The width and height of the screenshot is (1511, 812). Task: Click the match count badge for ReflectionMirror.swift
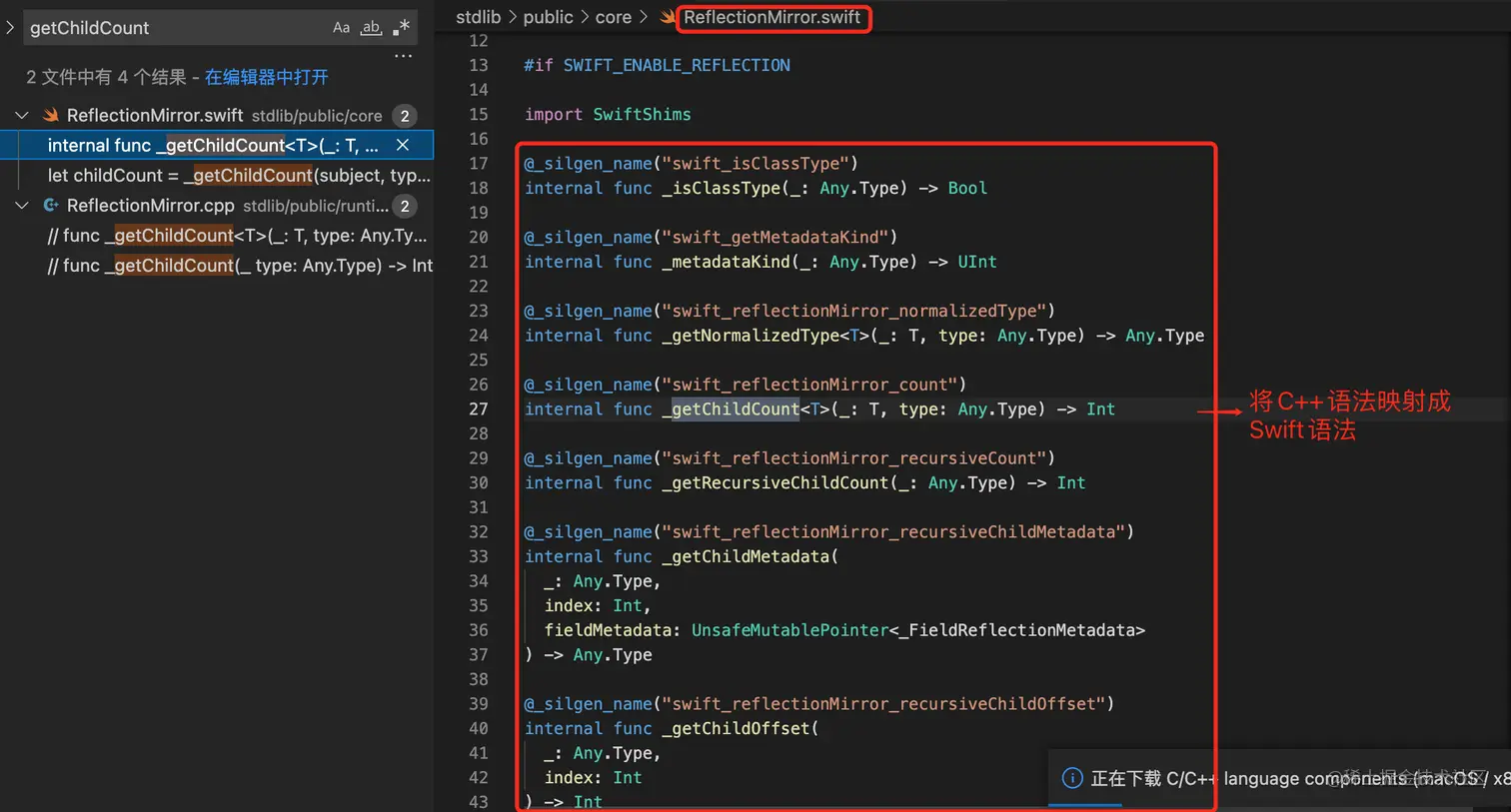(x=405, y=116)
